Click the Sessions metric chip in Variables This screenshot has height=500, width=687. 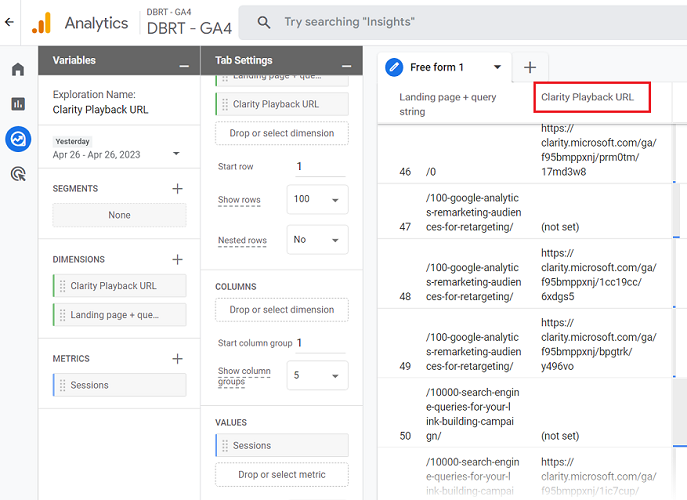pos(120,385)
